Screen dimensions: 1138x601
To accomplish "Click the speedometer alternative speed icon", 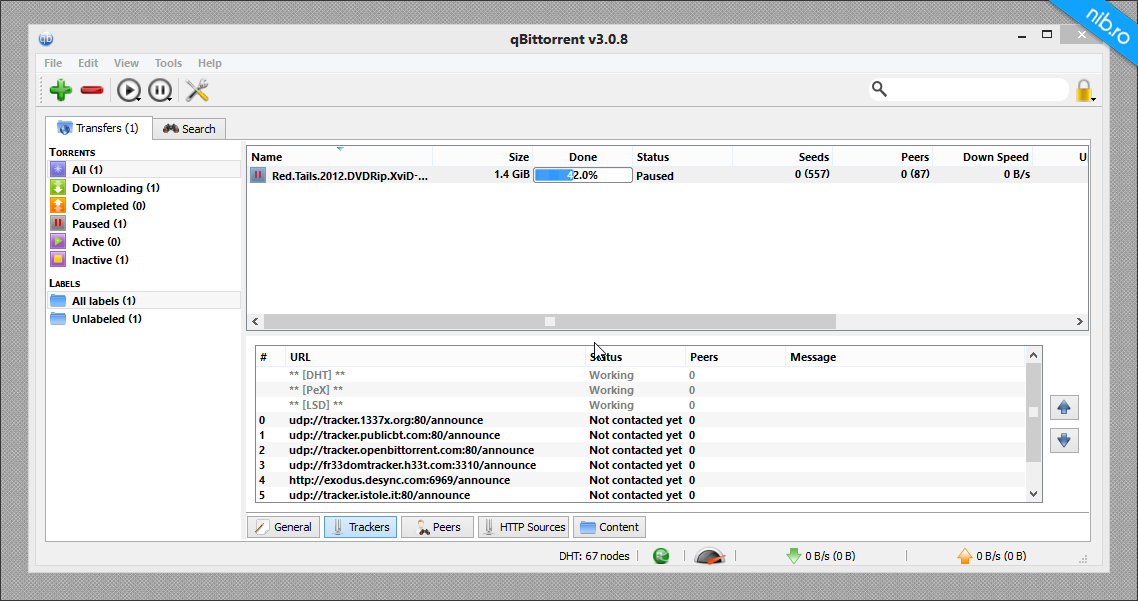I will click(x=708, y=556).
